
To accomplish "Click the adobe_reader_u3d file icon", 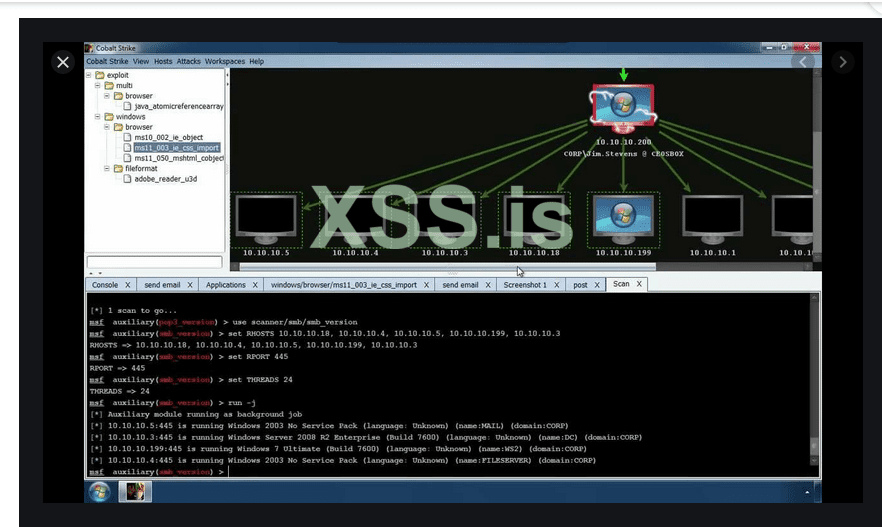I will tap(127, 179).
